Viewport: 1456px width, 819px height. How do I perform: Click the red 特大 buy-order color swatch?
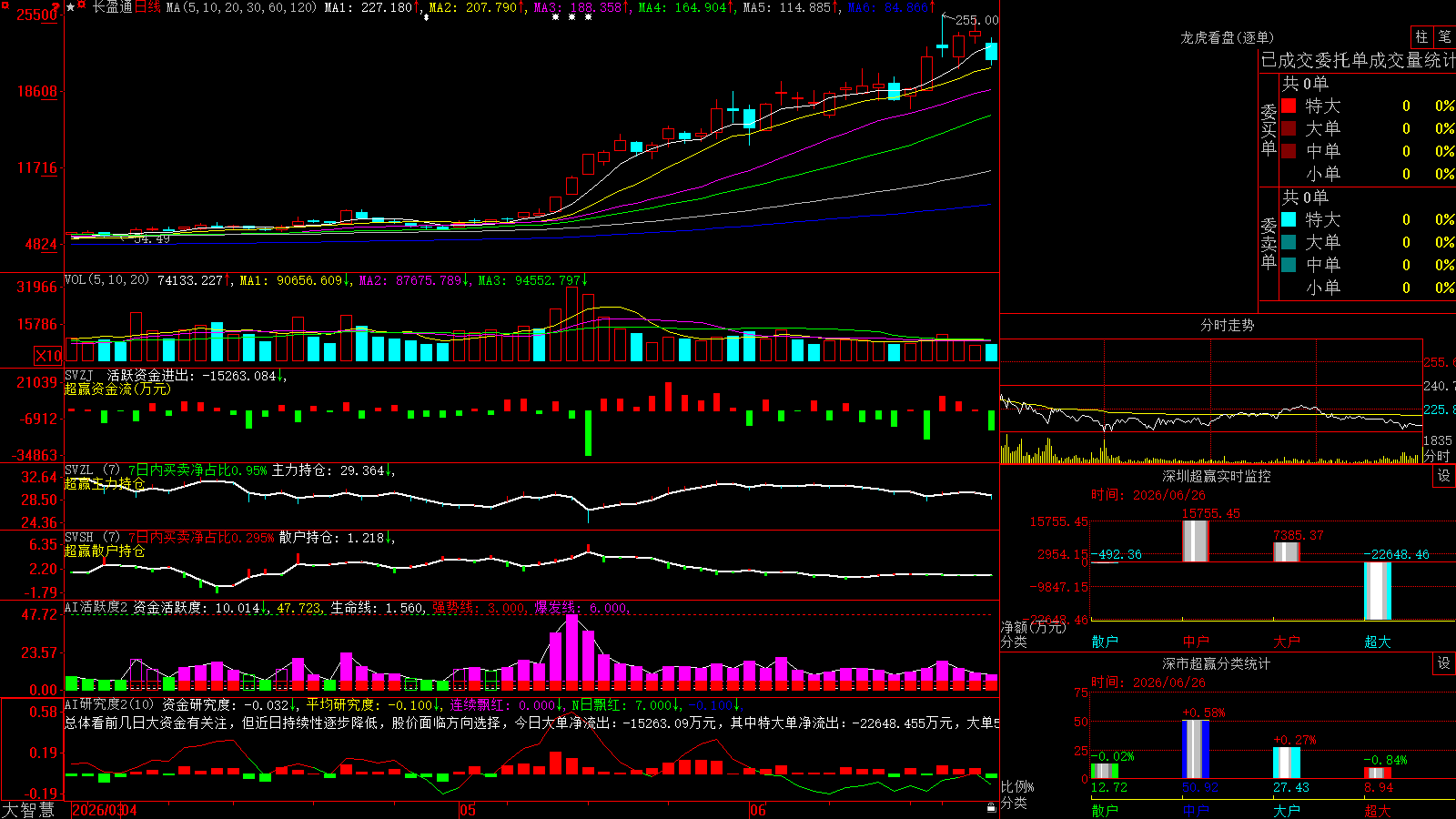tap(1289, 106)
